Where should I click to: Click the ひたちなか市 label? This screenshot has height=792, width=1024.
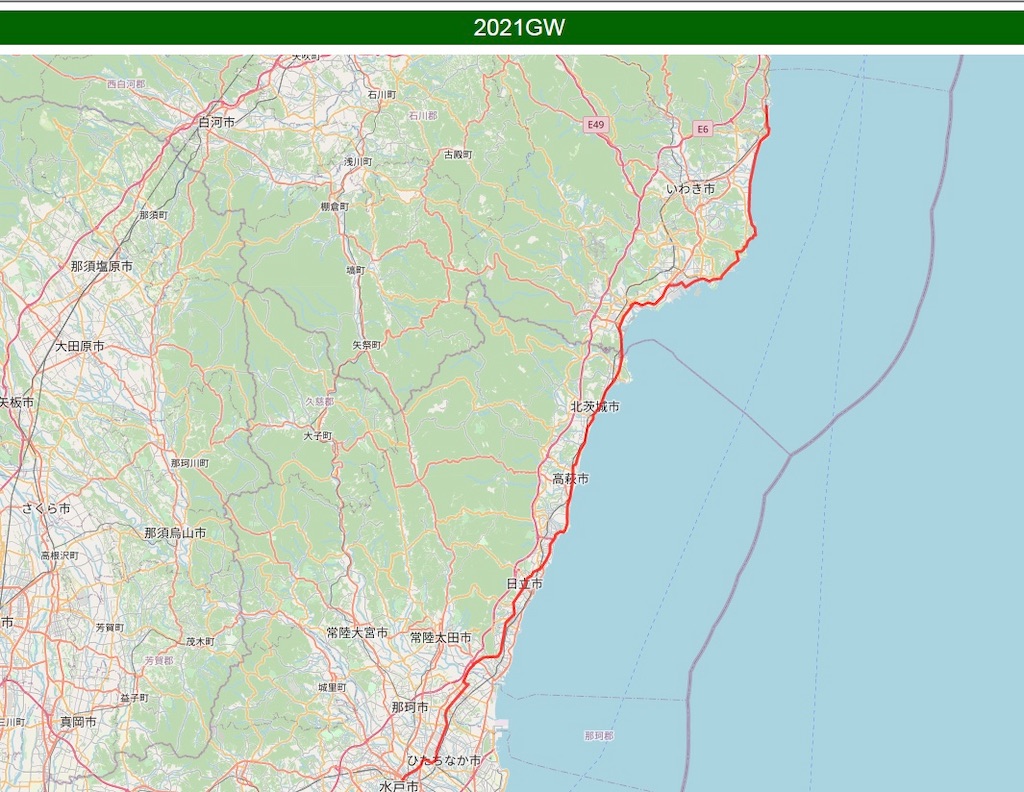tap(444, 761)
